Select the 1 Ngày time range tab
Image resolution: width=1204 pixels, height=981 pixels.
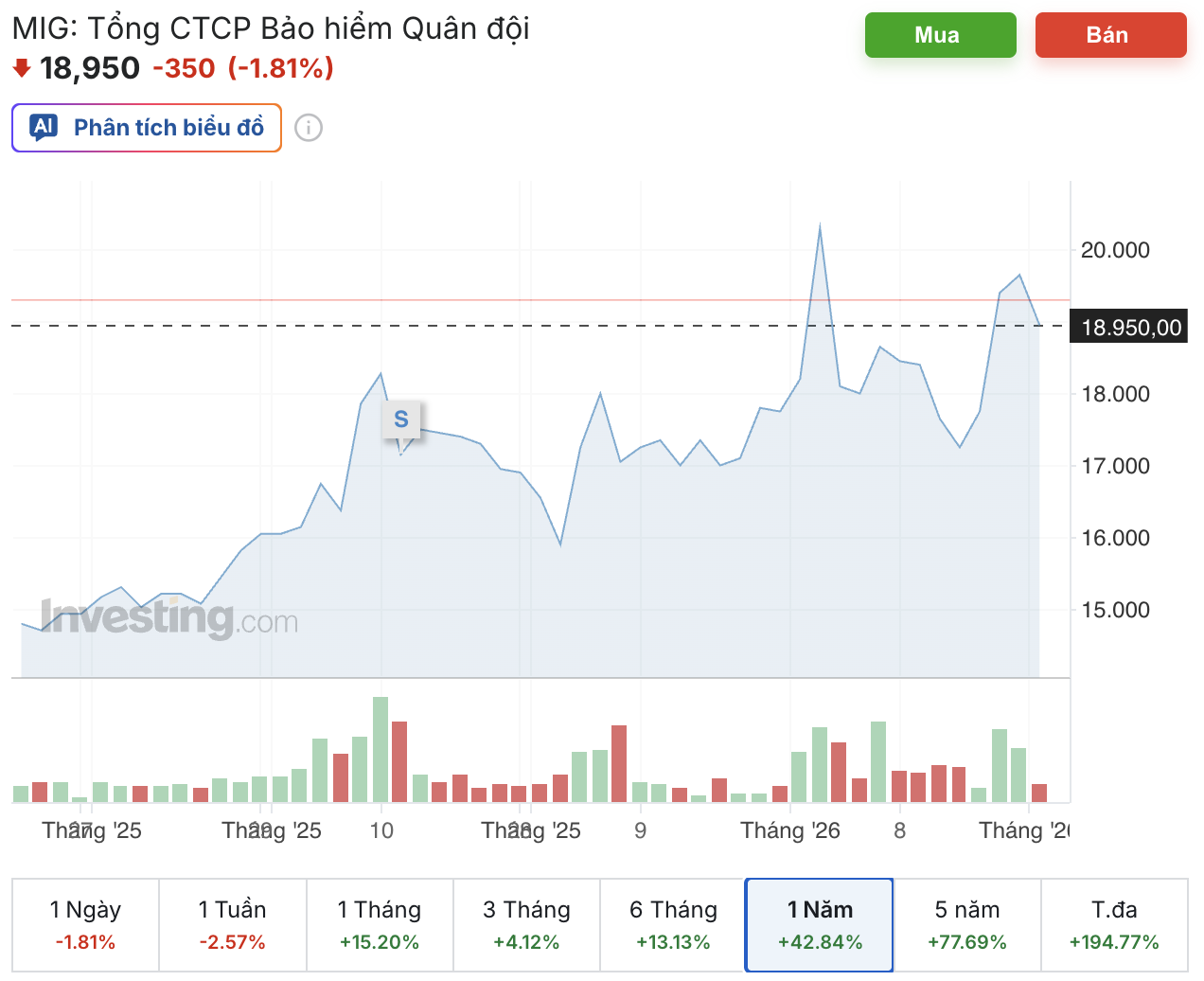pos(85,924)
